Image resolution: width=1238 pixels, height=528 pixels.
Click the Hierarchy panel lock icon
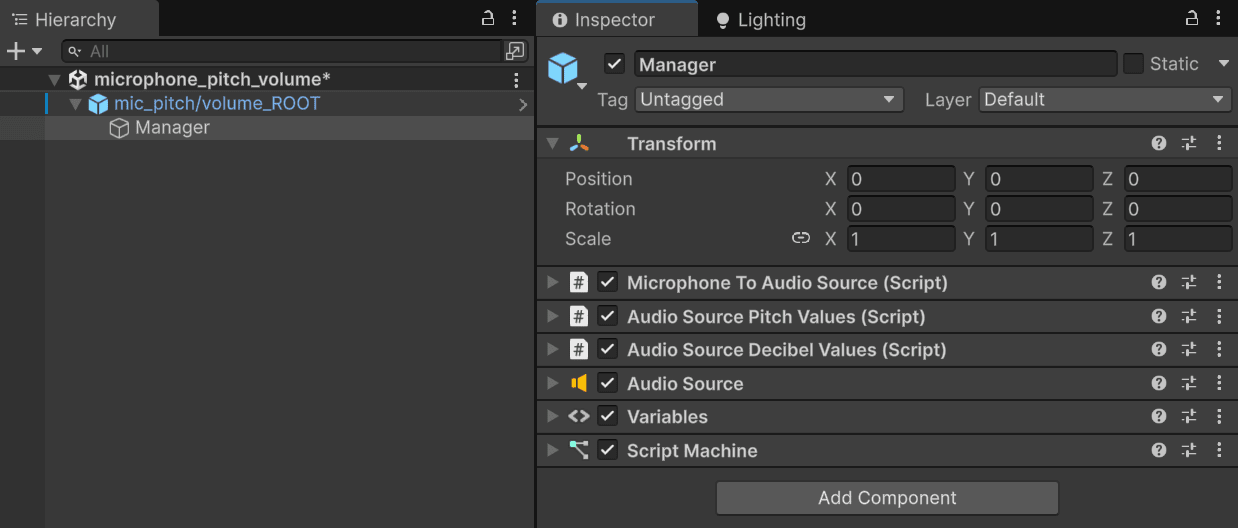click(x=488, y=18)
